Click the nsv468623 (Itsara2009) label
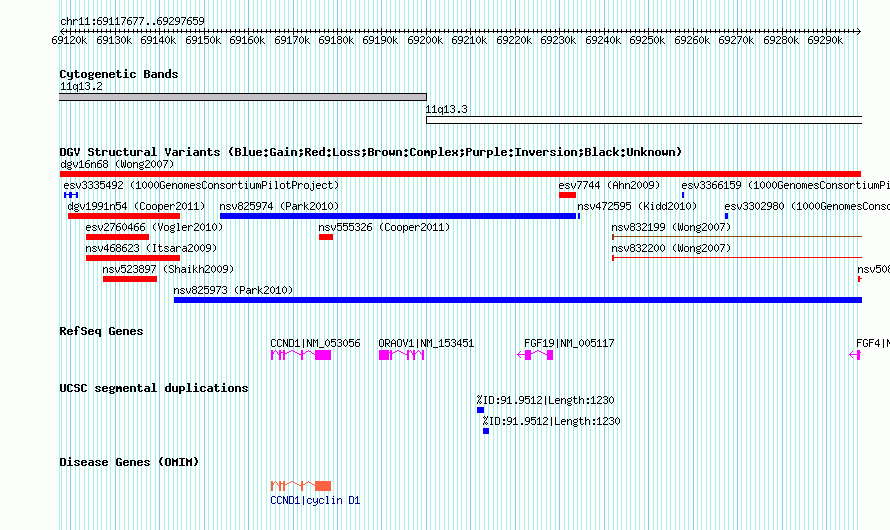 [x=151, y=248]
